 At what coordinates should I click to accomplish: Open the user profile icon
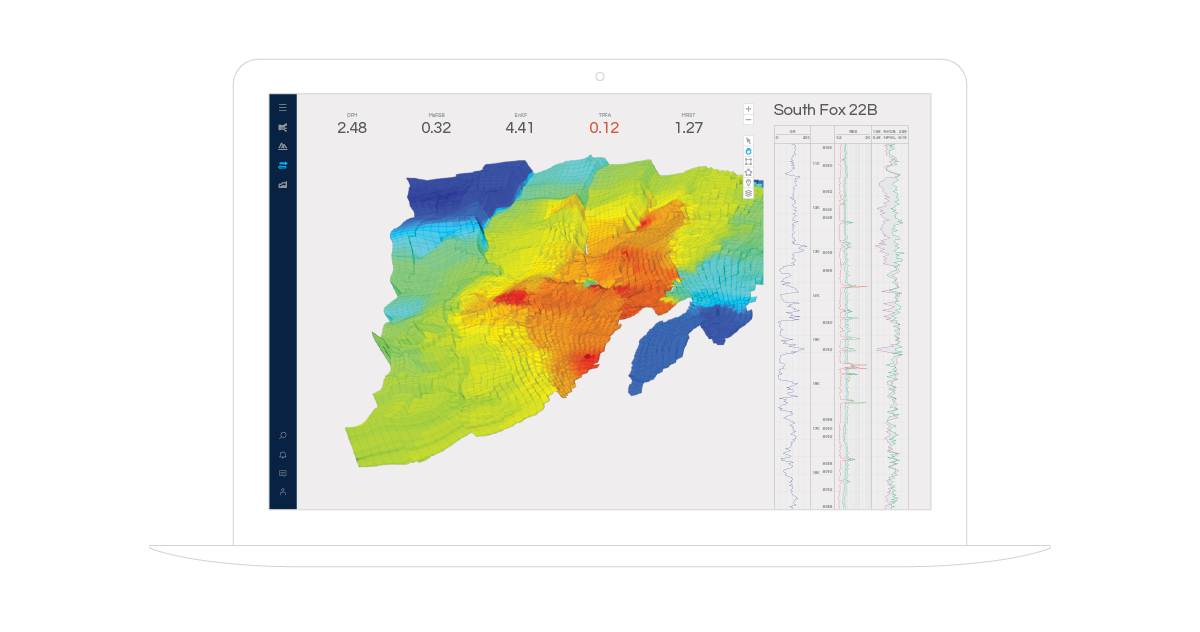coord(283,492)
